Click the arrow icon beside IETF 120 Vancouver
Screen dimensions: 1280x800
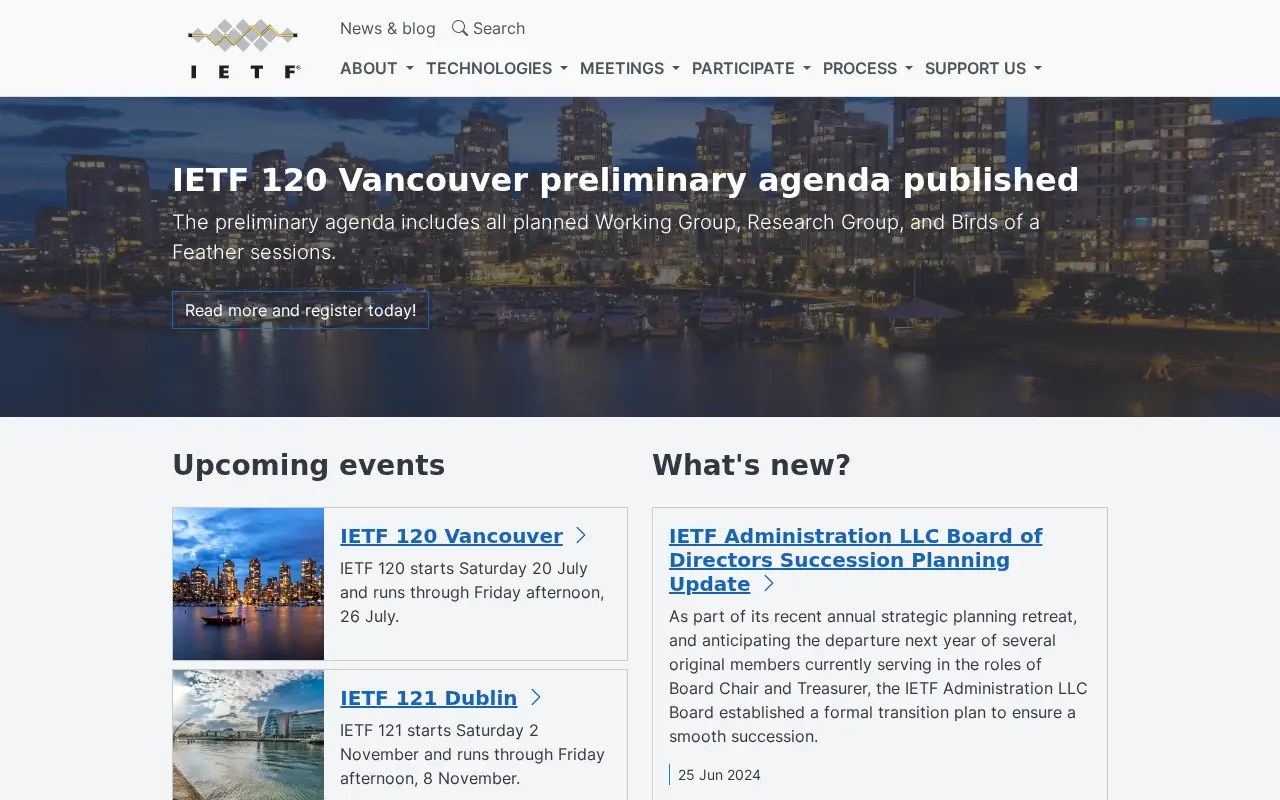click(x=580, y=536)
